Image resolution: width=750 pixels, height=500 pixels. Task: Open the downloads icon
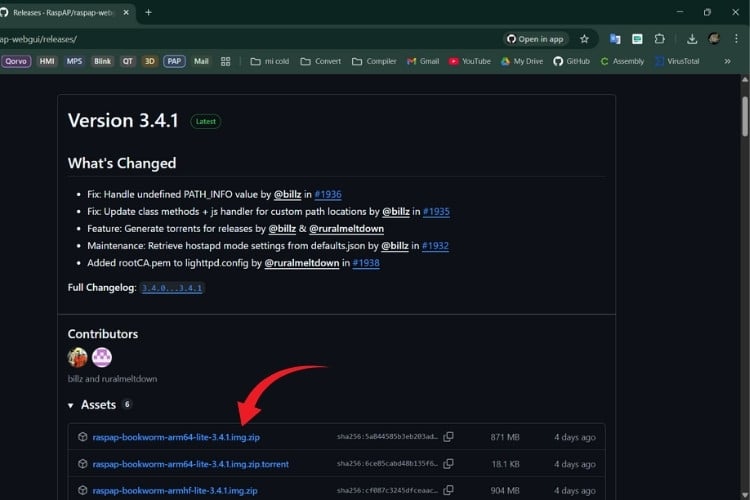pyautogui.click(x=692, y=39)
